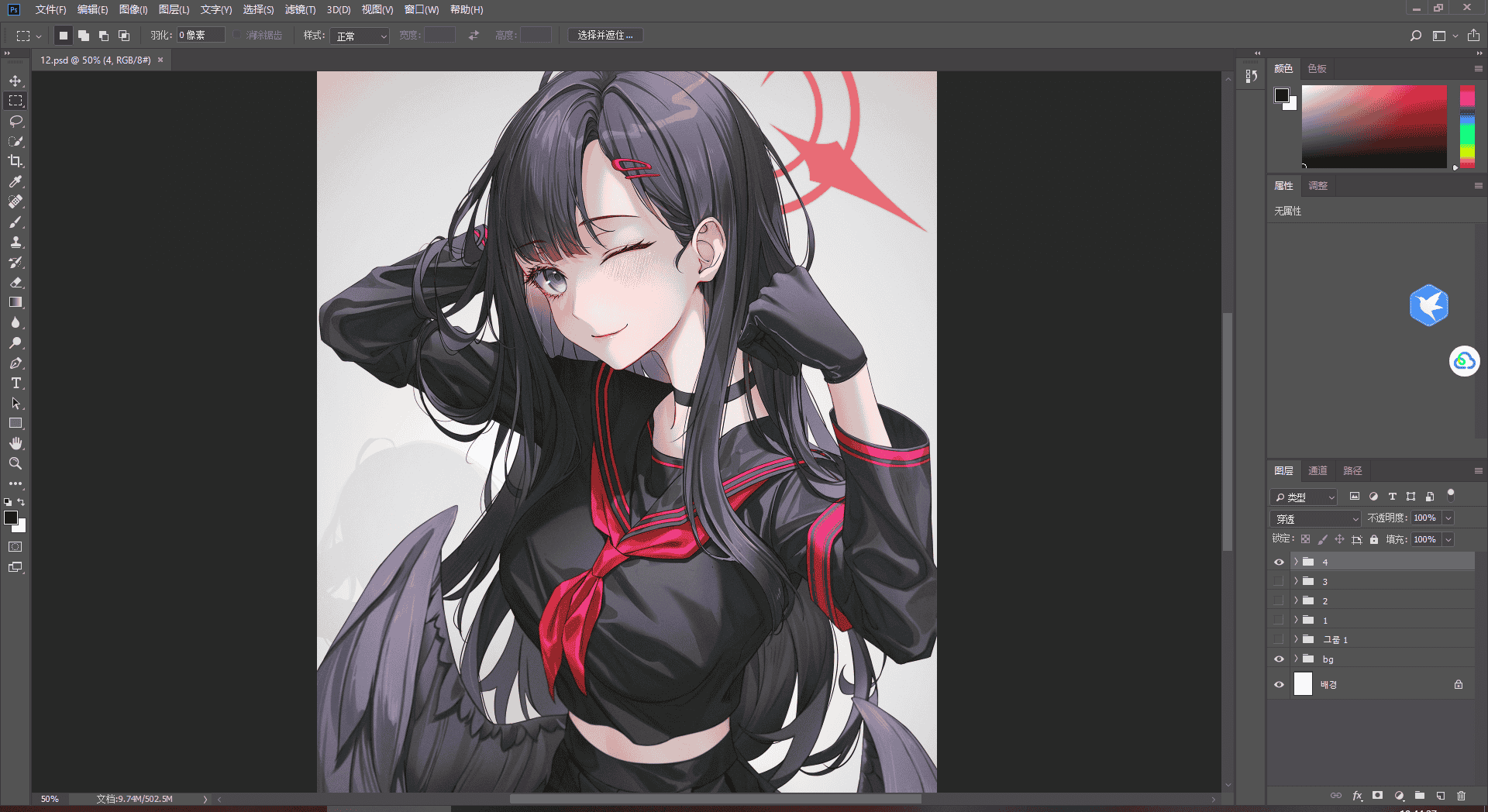
Task: Add a layer mask
Action: 1377,796
